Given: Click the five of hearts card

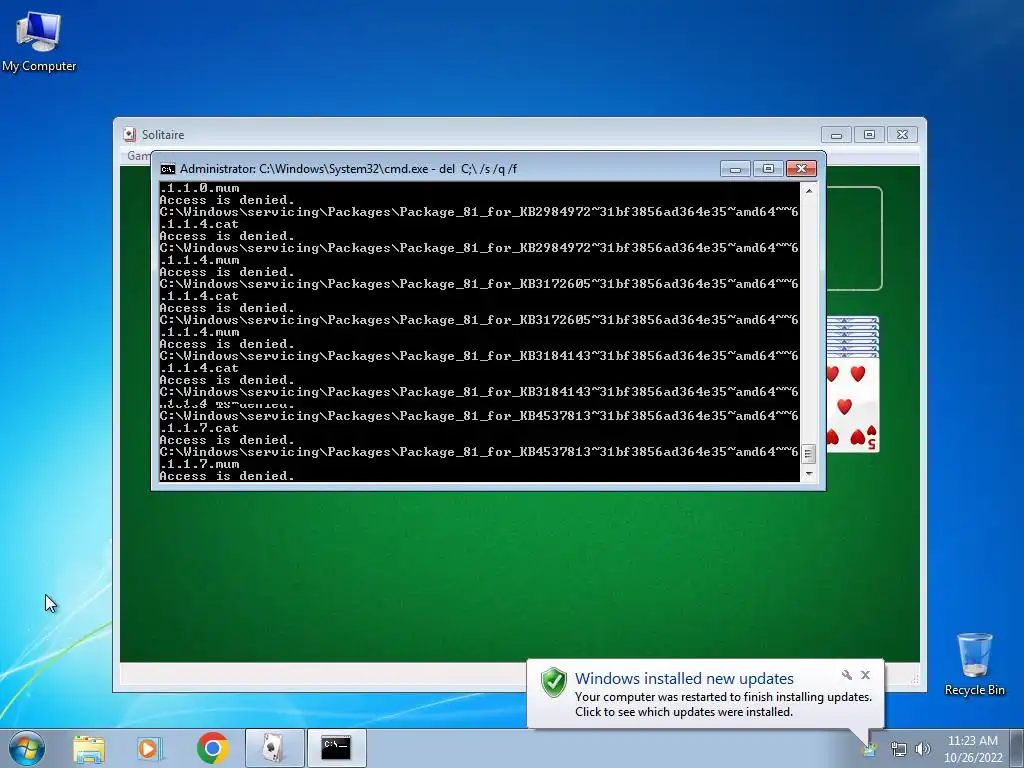Looking at the screenshot, I should [852, 404].
